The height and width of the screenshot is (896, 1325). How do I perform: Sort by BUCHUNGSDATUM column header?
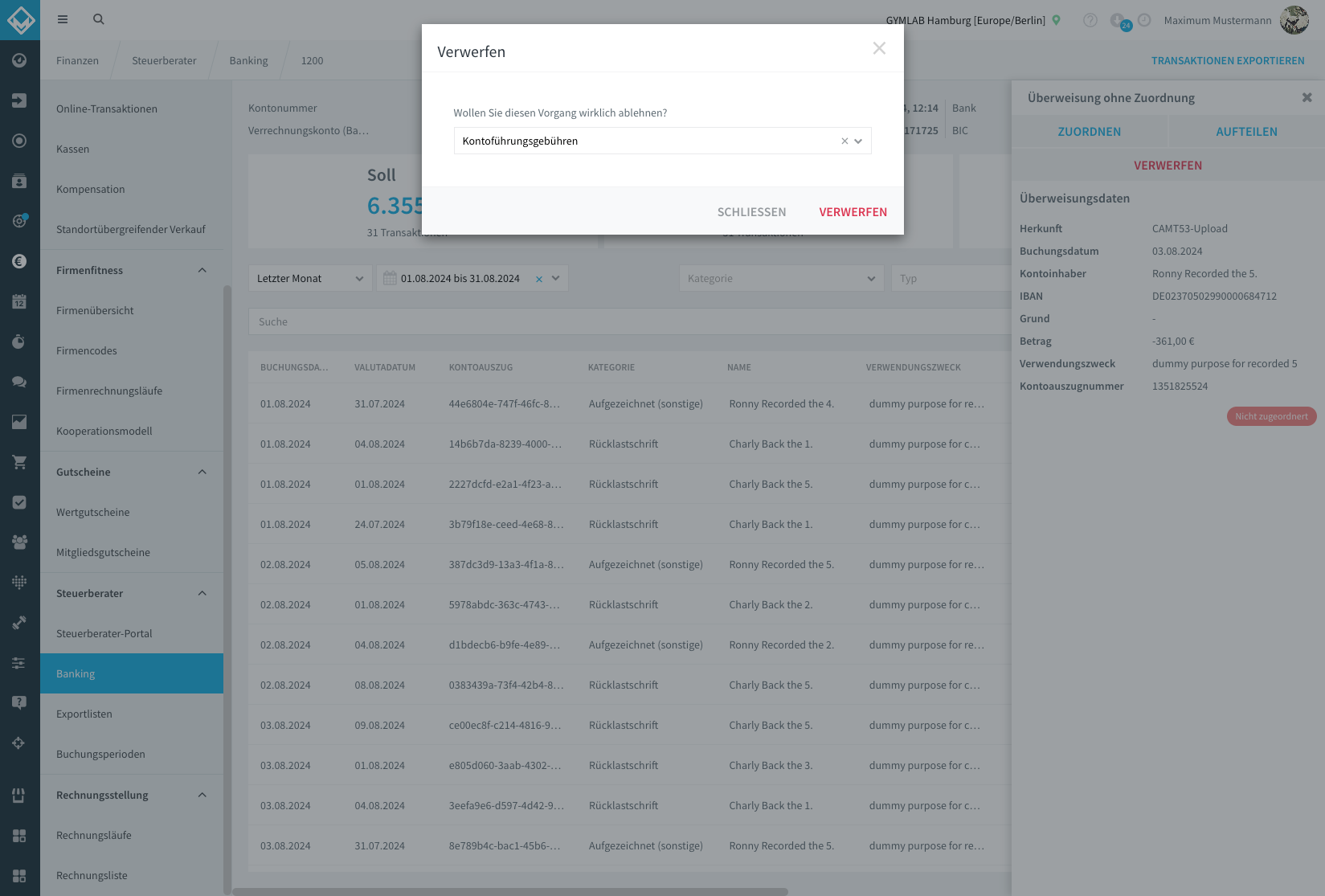click(x=294, y=367)
